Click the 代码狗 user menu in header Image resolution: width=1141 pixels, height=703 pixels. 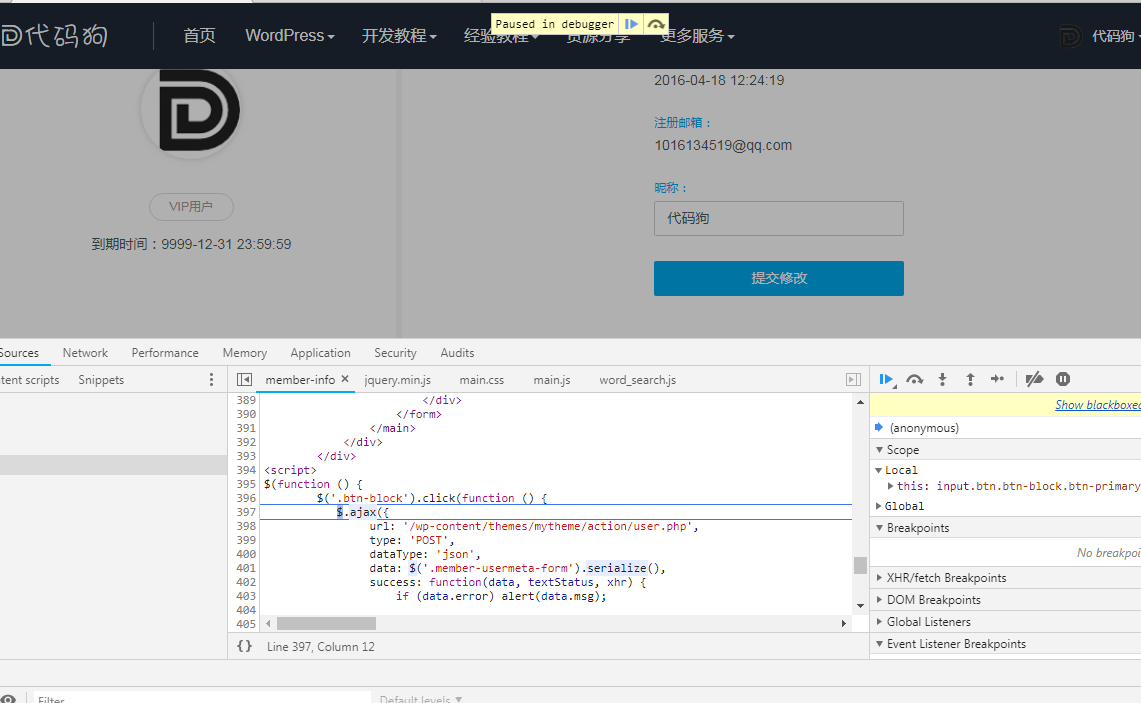tap(1100, 36)
